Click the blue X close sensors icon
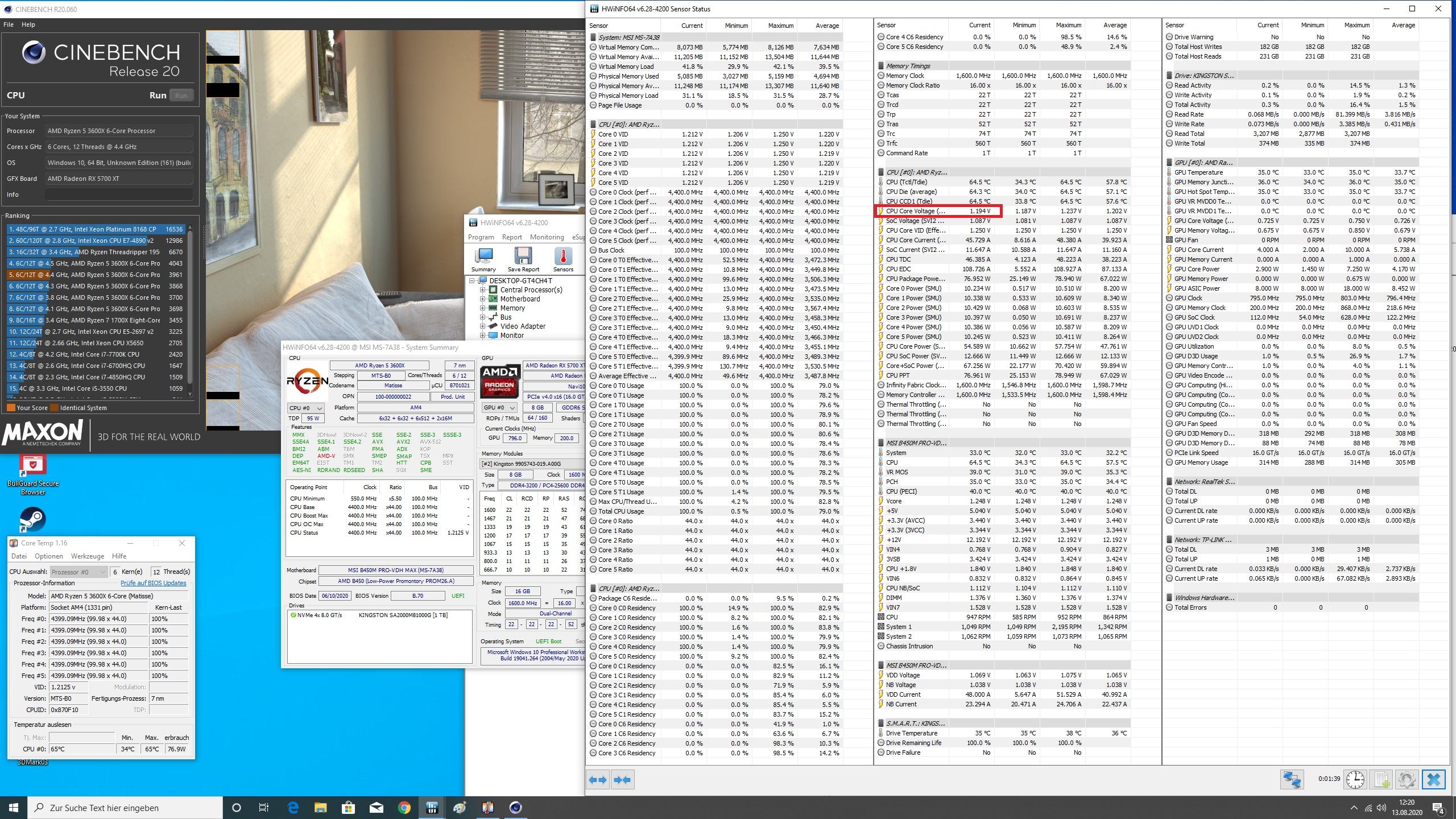Viewport: 1456px width, 819px height. click(1433, 779)
